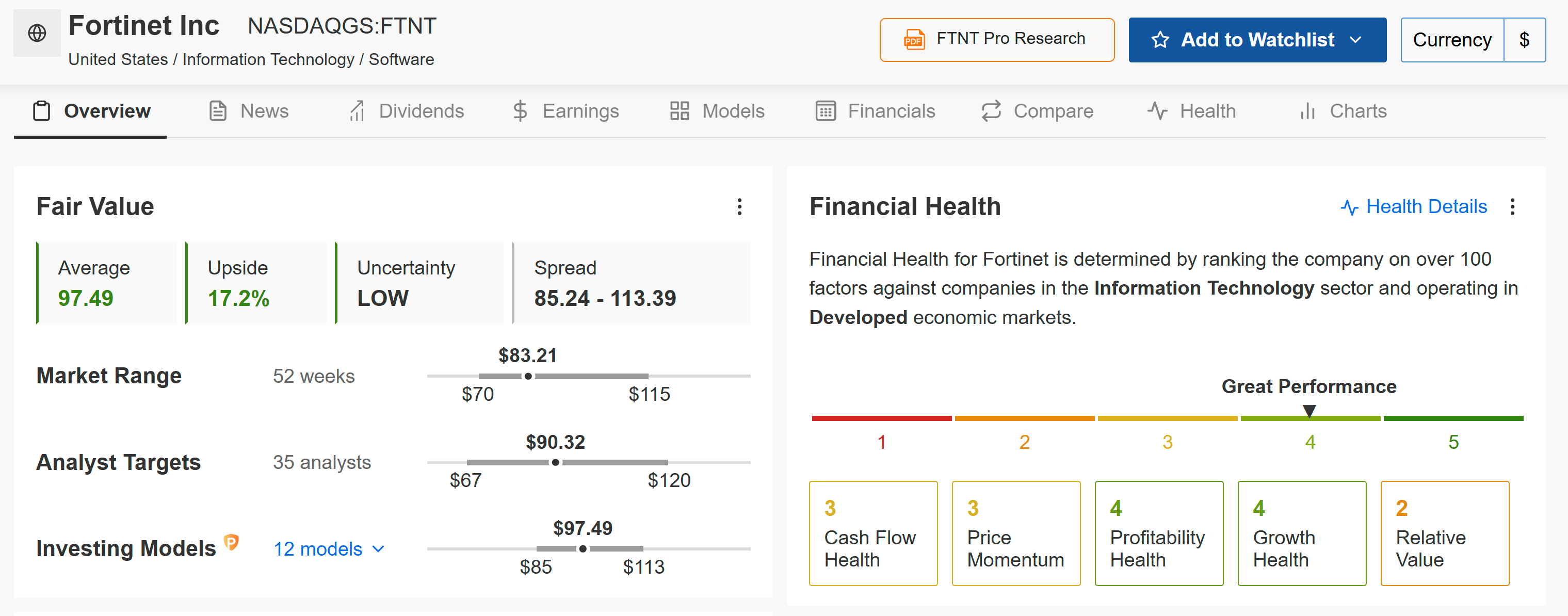Click the NASDAQGS:FTNT ticker text
This screenshot has height=616, width=1568.
coord(342,26)
